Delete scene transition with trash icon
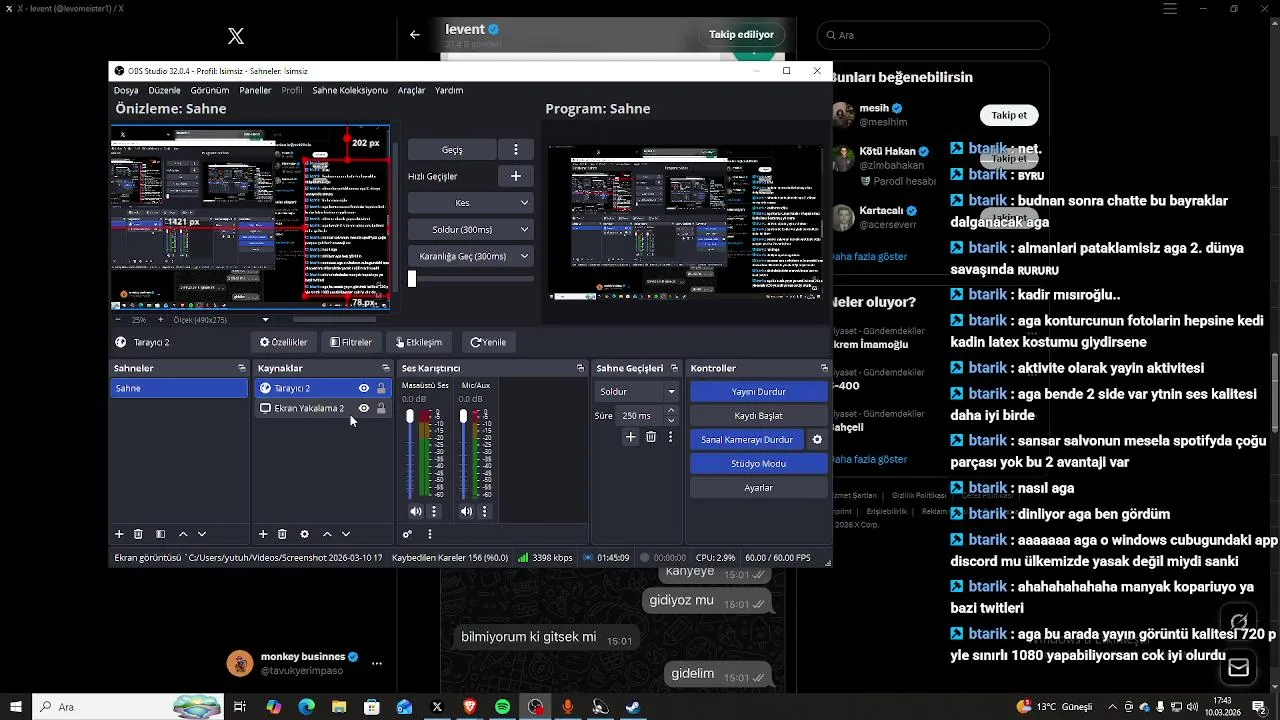The image size is (1280, 720). click(x=651, y=437)
